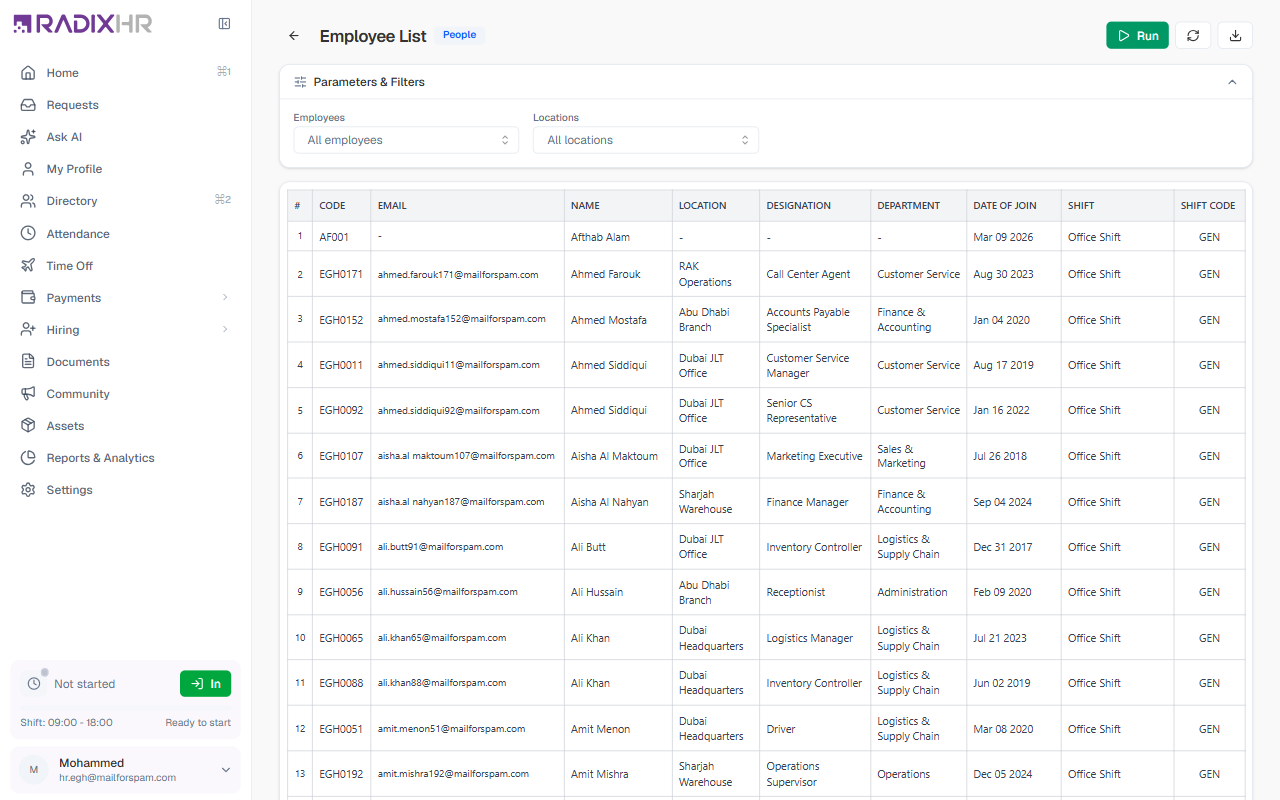This screenshot has width=1280, height=800.
Task: Open the All employees dropdown
Action: pyautogui.click(x=406, y=140)
